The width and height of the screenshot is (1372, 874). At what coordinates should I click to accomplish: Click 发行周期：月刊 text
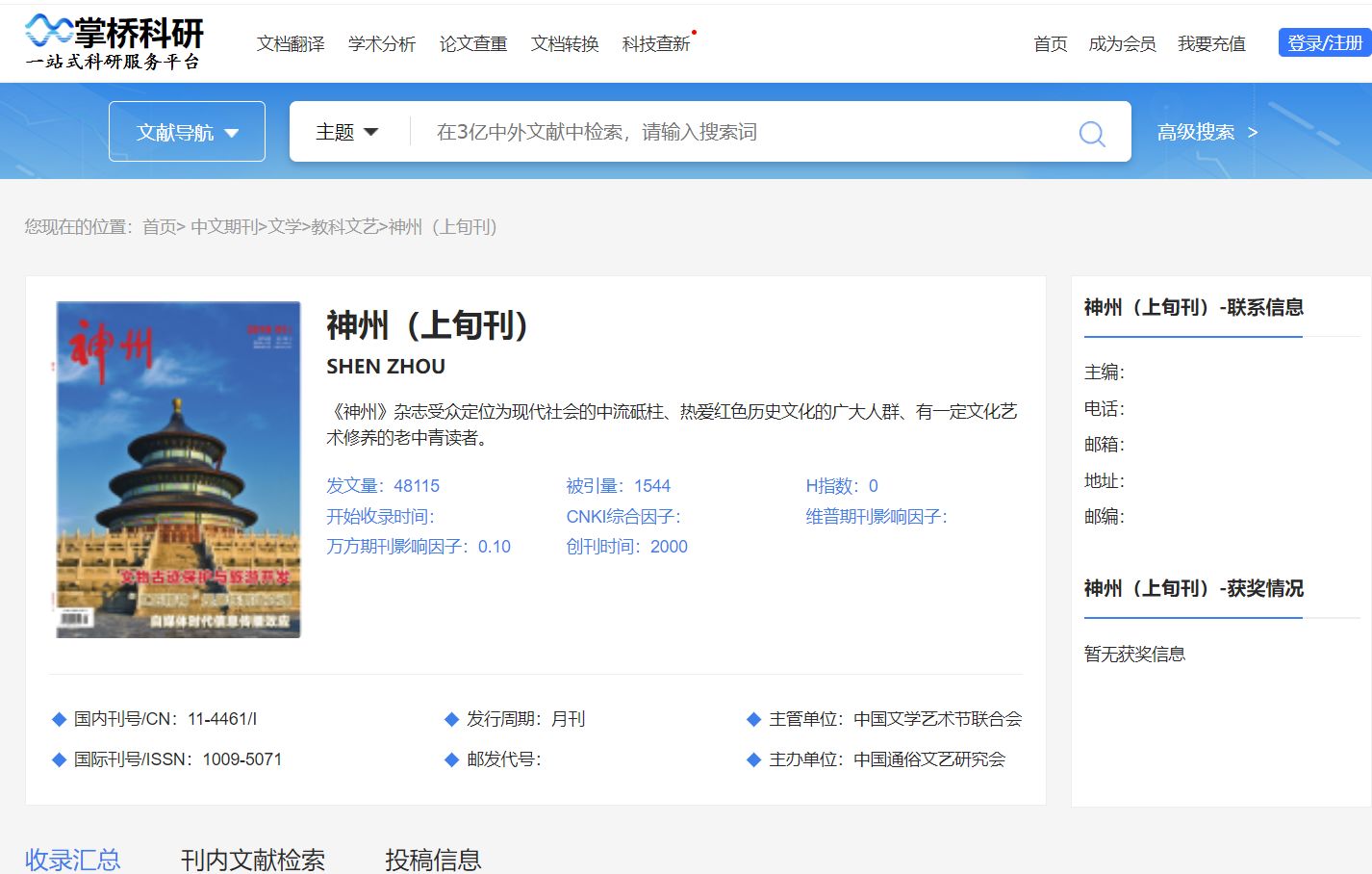525,719
